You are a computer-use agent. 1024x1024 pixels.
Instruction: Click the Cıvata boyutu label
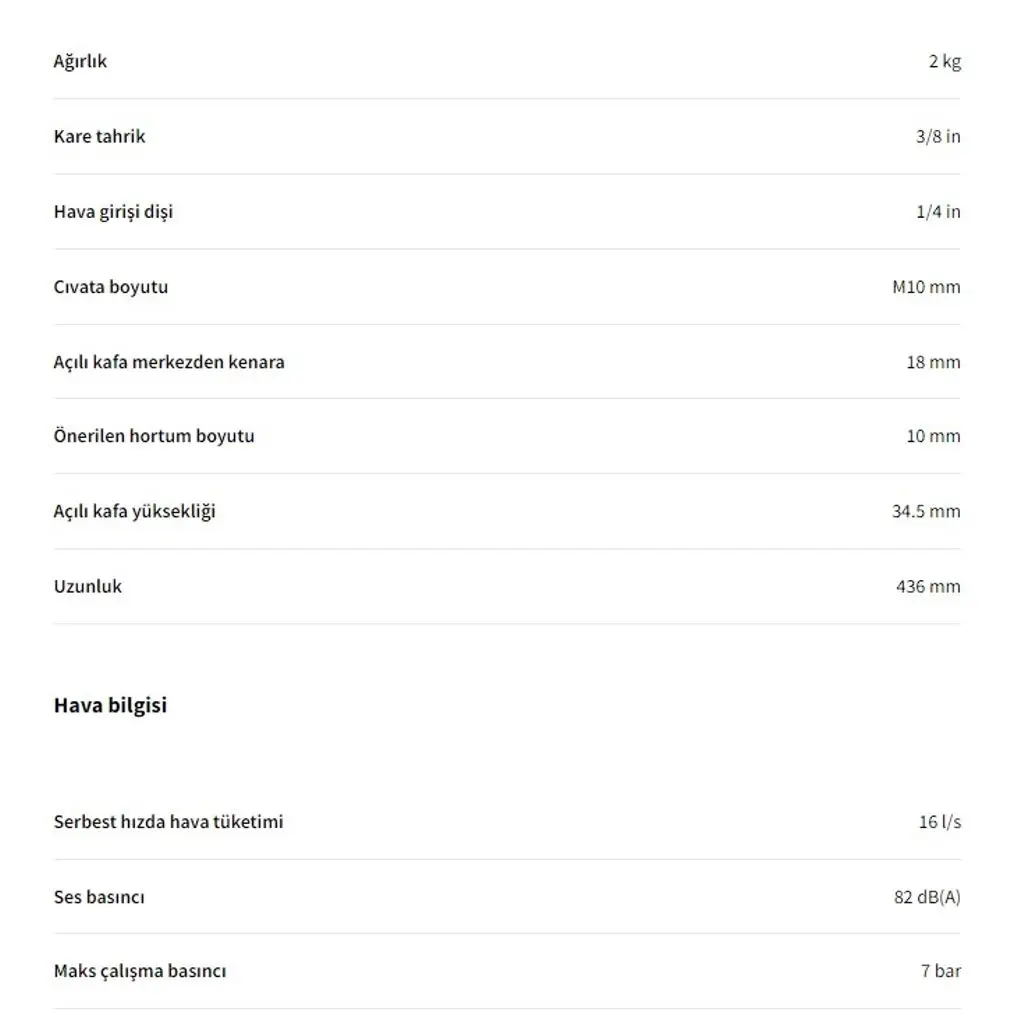click(110, 287)
